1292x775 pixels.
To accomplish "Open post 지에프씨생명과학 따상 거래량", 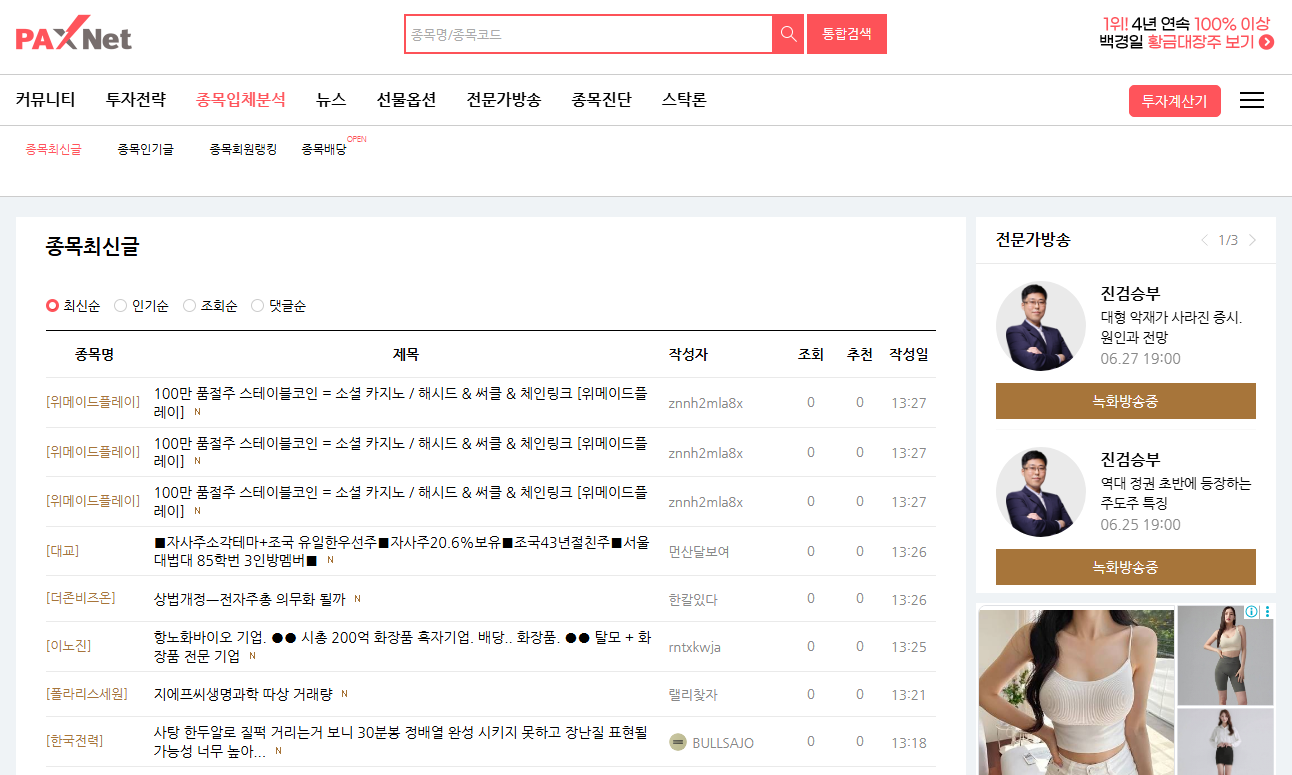I will click(244, 694).
